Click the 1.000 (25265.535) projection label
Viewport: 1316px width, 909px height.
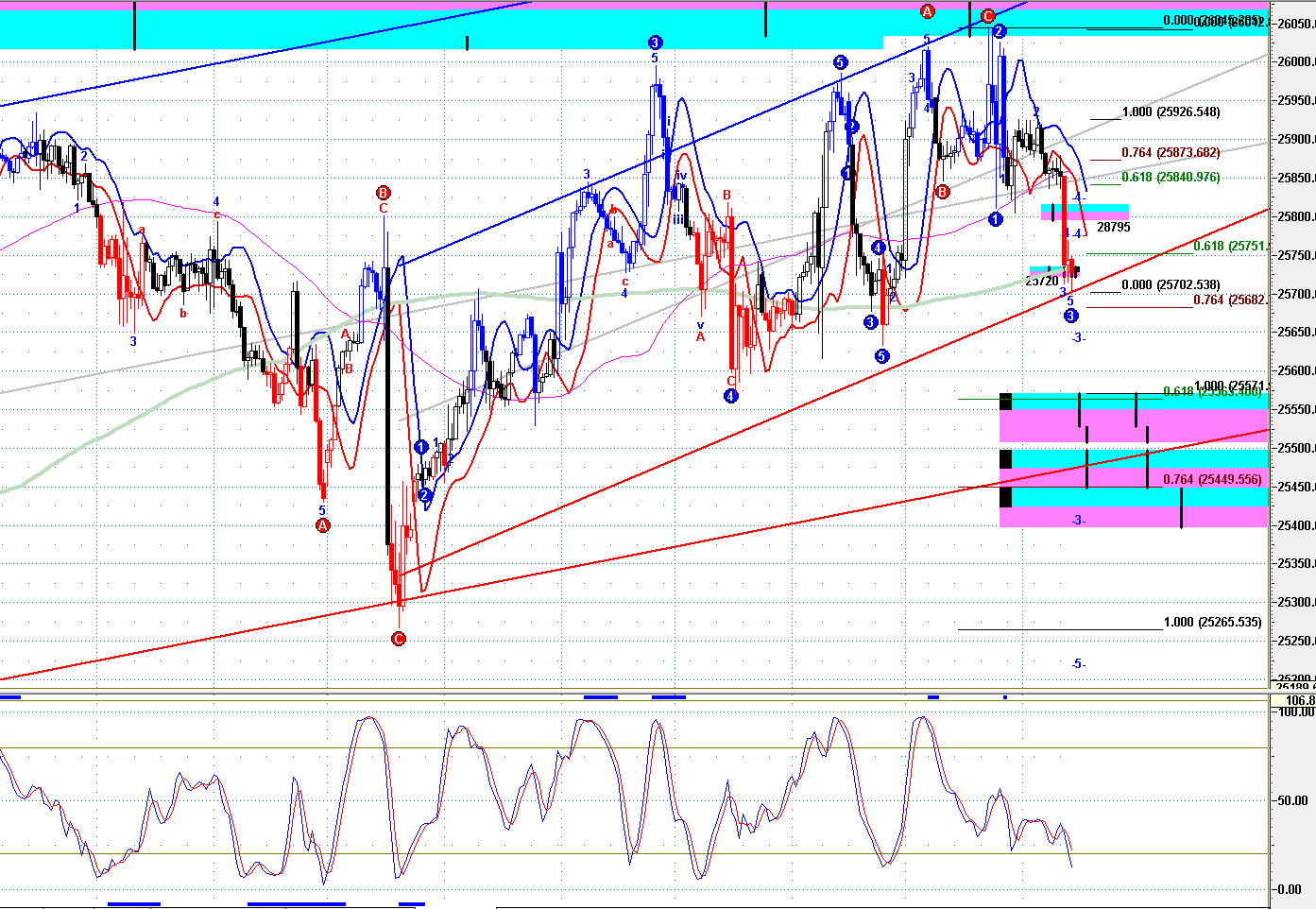coord(1212,623)
